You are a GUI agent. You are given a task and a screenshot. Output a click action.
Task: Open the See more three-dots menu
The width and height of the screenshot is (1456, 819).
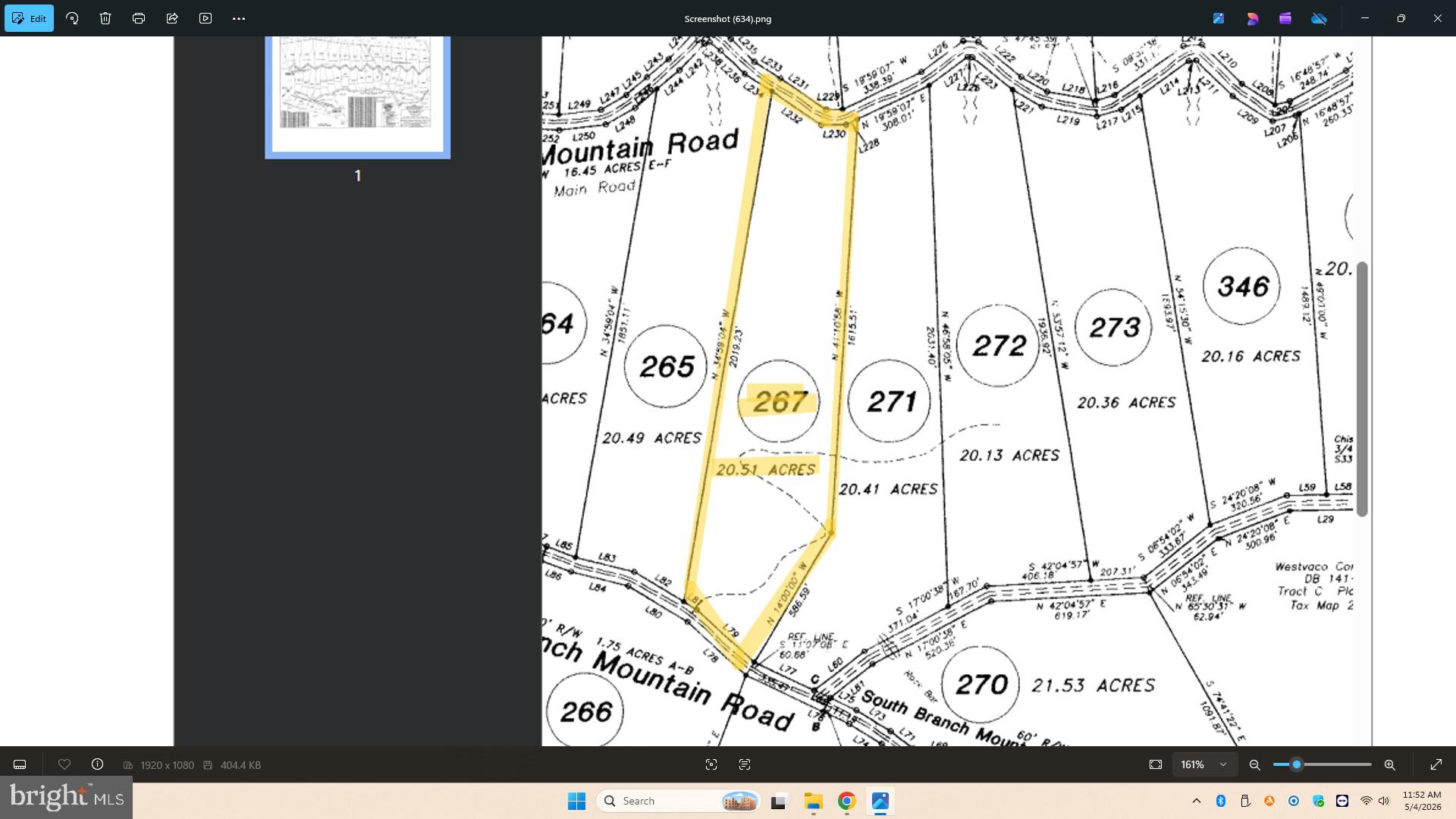(x=239, y=18)
